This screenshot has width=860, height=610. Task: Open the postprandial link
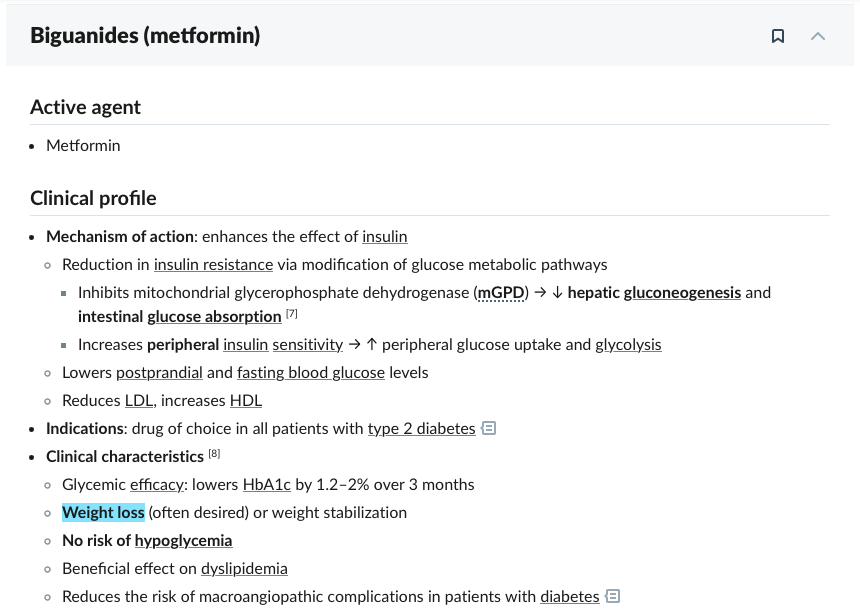pos(159,373)
